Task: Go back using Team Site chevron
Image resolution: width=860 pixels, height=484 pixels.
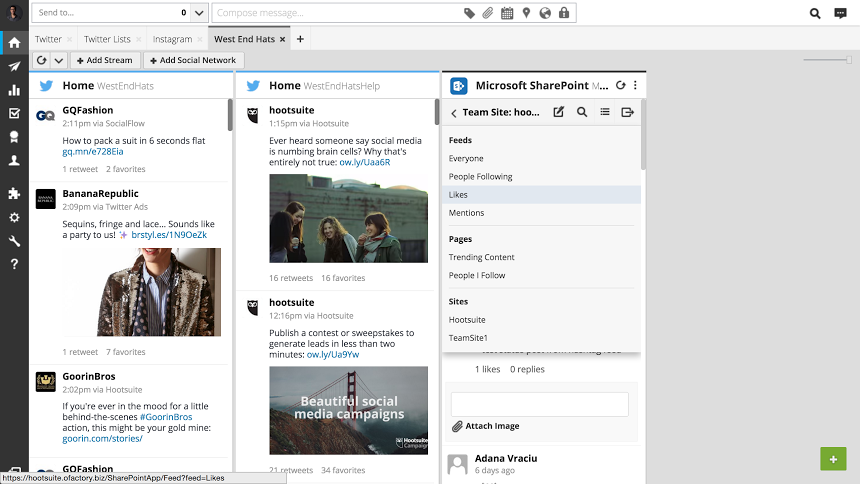Action: 454,113
